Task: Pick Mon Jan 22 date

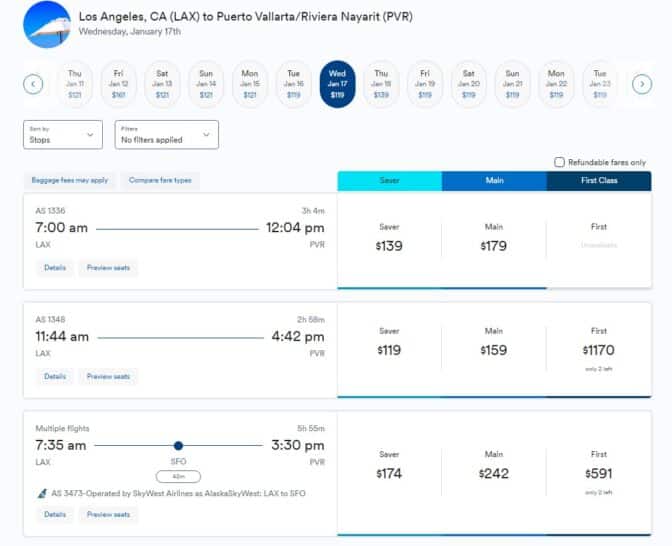Action: (556, 84)
